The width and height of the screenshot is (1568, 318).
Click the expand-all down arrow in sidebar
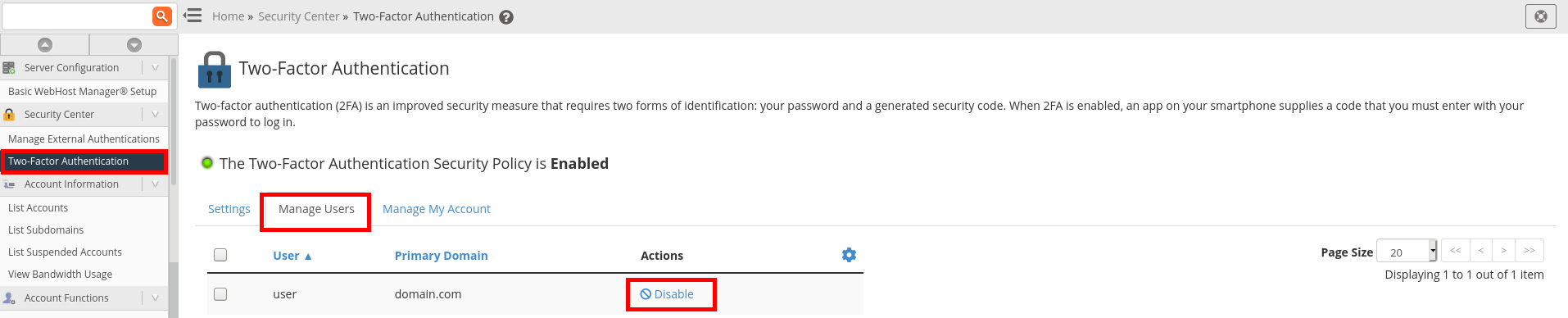coord(134,44)
